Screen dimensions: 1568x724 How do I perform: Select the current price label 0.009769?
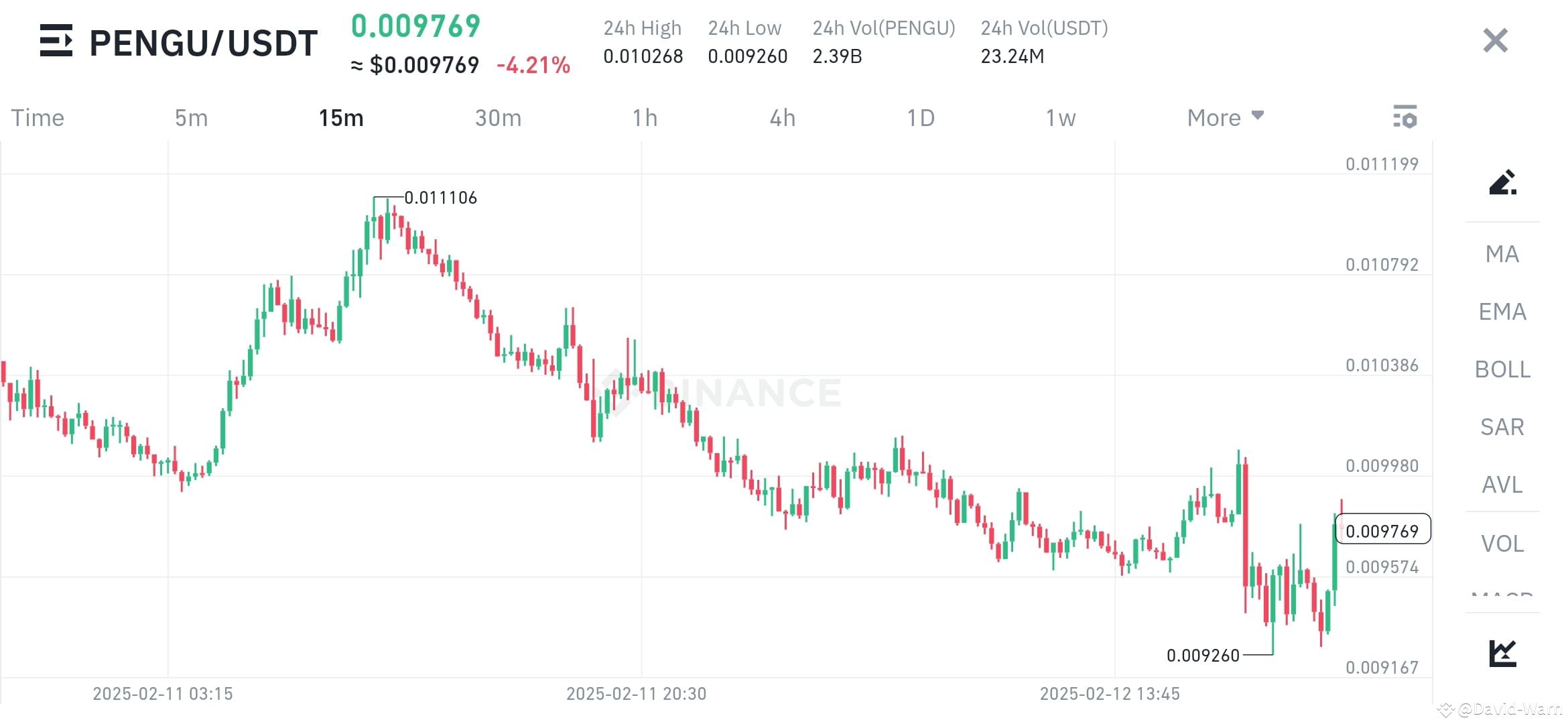click(x=1383, y=530)
